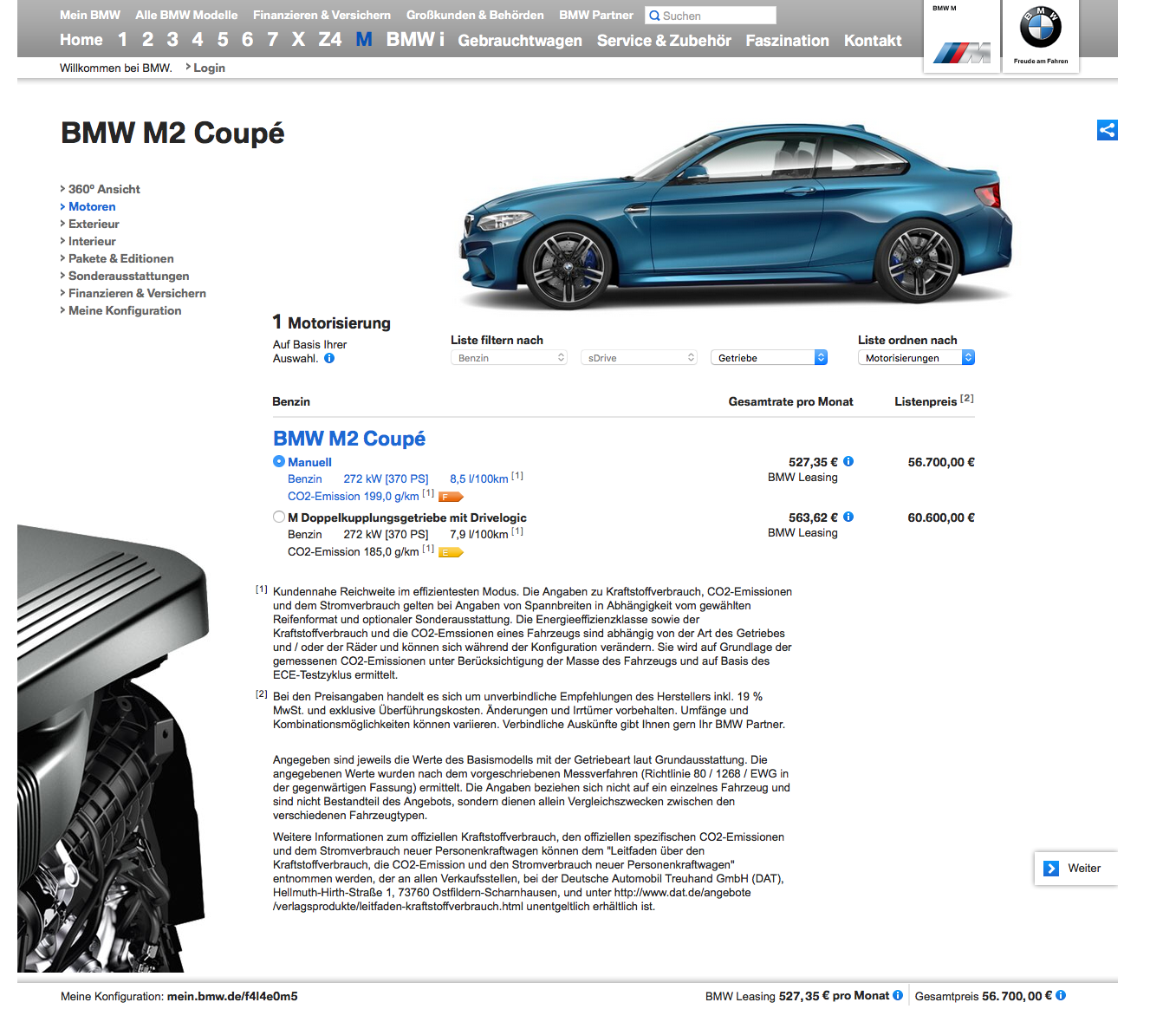This screenshot has width=1176, height=1009.
Task: Select the 6 series navigation item
Action: click(248, 40)
